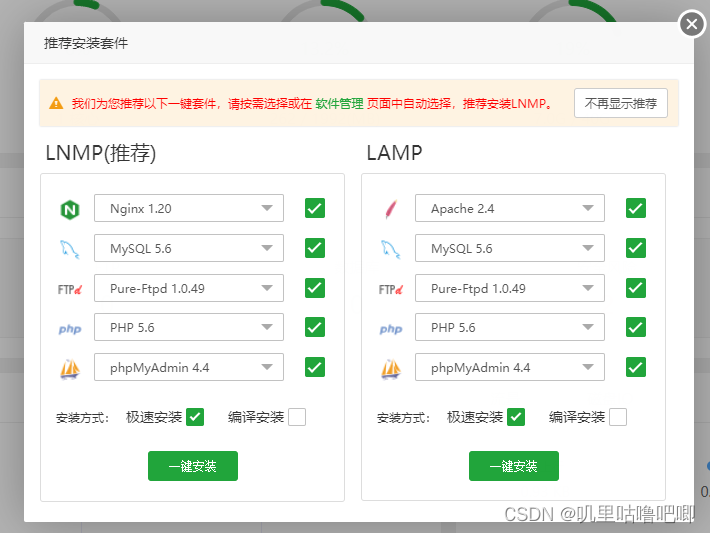Click the FTP icon in LNMP panel
The image size is (710, 533).
(x=70, y=289)
